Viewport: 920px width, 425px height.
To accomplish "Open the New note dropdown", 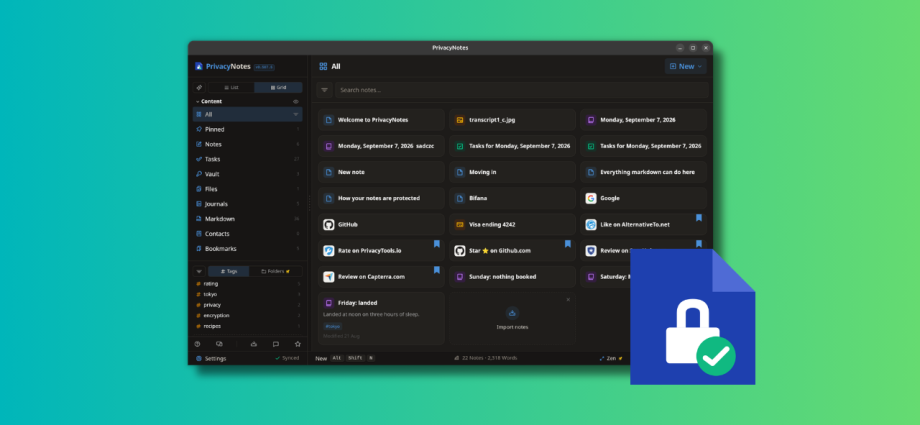I will point(686,66).
